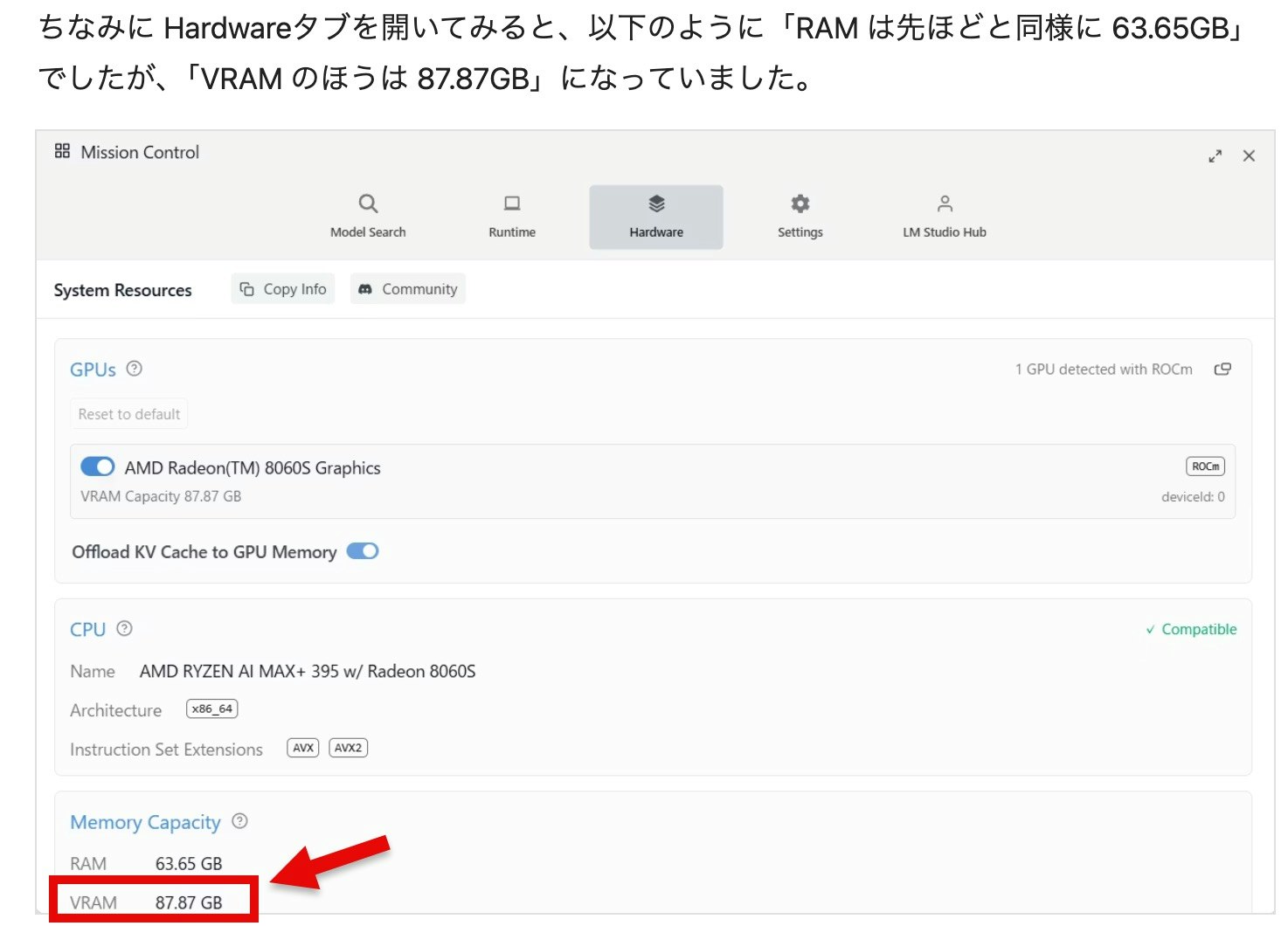The width and height of the screenshot is (1288, 926).
Task: Open the Settings tab
Action: pos(800,217)
